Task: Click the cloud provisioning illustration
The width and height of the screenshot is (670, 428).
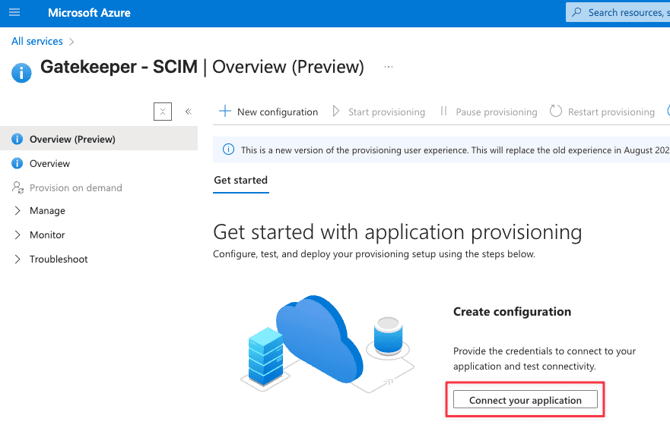Action: pos(327,343)
